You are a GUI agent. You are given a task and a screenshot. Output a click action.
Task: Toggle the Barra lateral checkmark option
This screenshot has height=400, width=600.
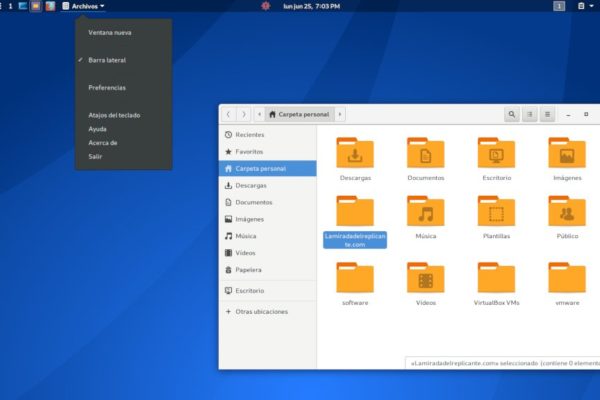(x=106, y=60)
